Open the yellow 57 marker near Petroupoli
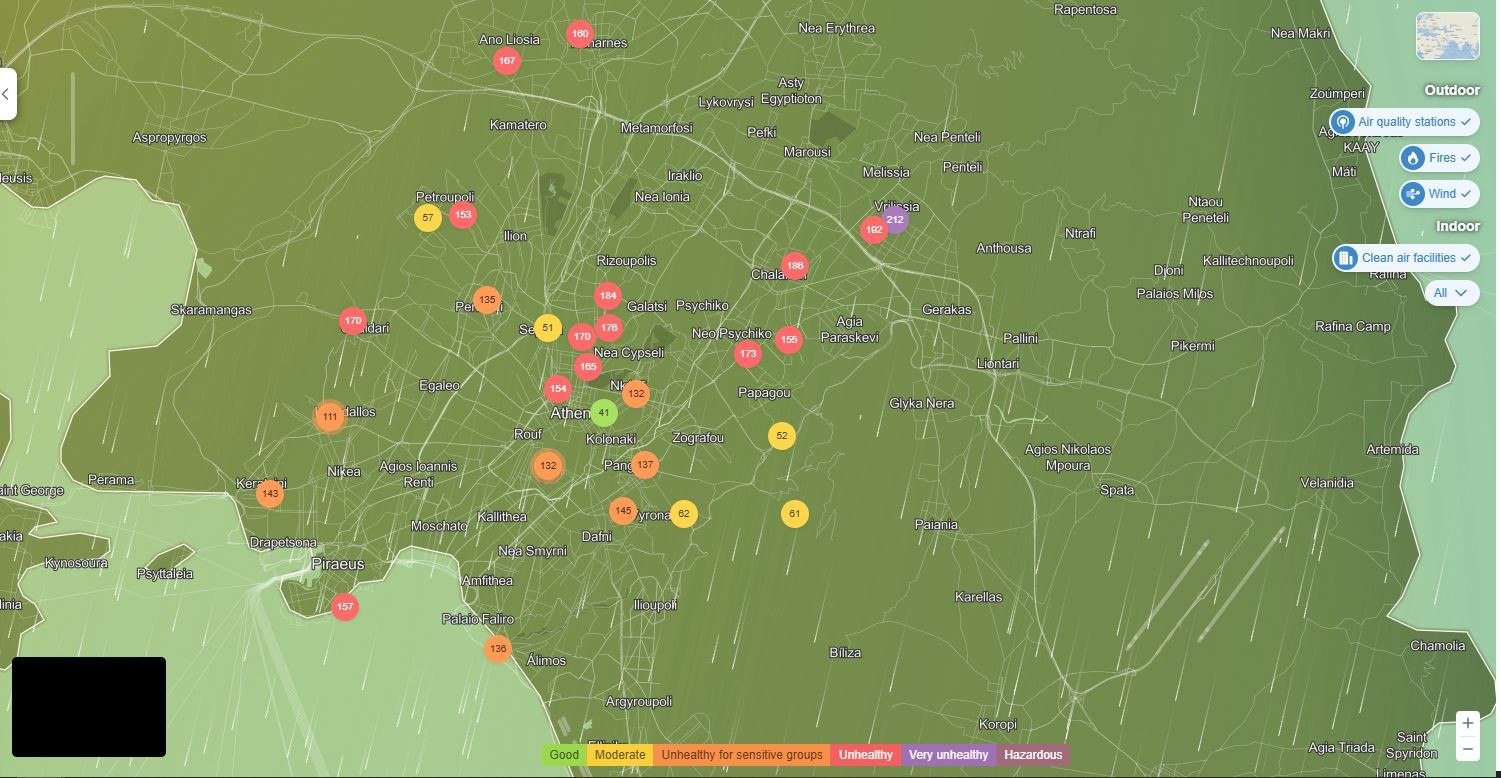 pos(428,218)
